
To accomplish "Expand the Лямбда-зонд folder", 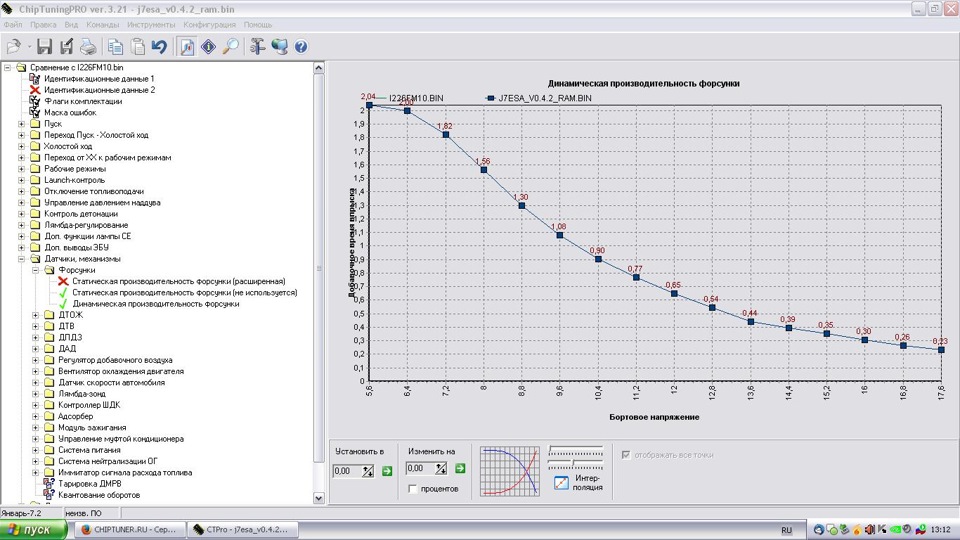I will coord(36,394).
